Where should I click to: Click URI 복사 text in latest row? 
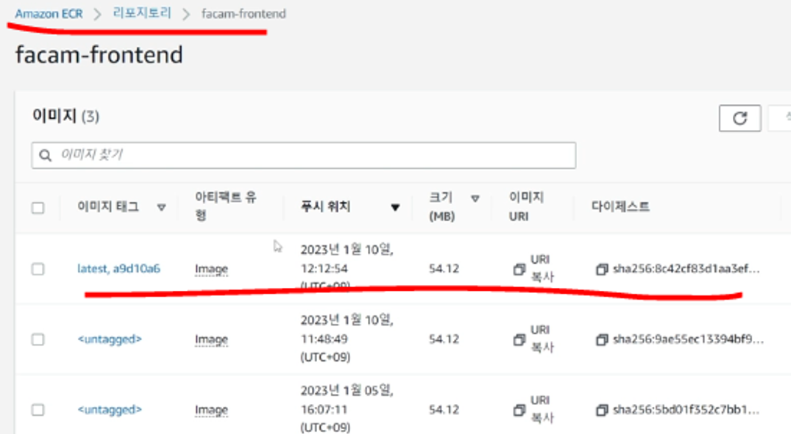coord(542,268)
